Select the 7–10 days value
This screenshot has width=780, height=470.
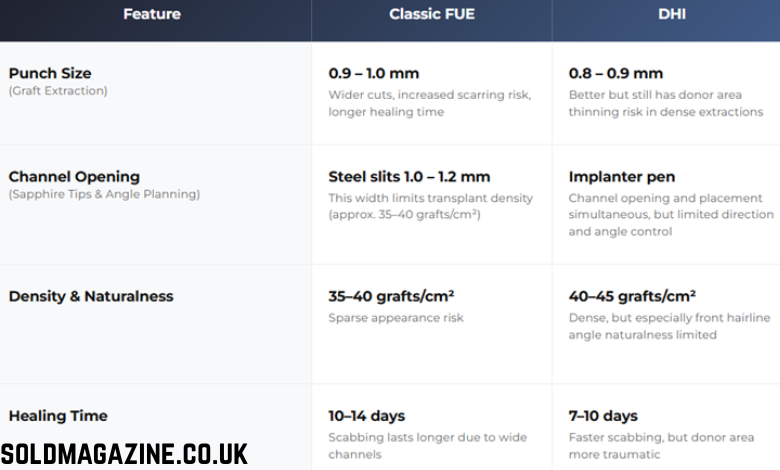(603, 416)
